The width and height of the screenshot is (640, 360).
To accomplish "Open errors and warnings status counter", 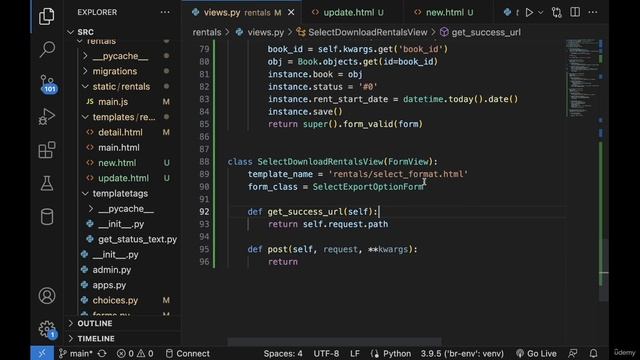I will (x=135, y=353).
